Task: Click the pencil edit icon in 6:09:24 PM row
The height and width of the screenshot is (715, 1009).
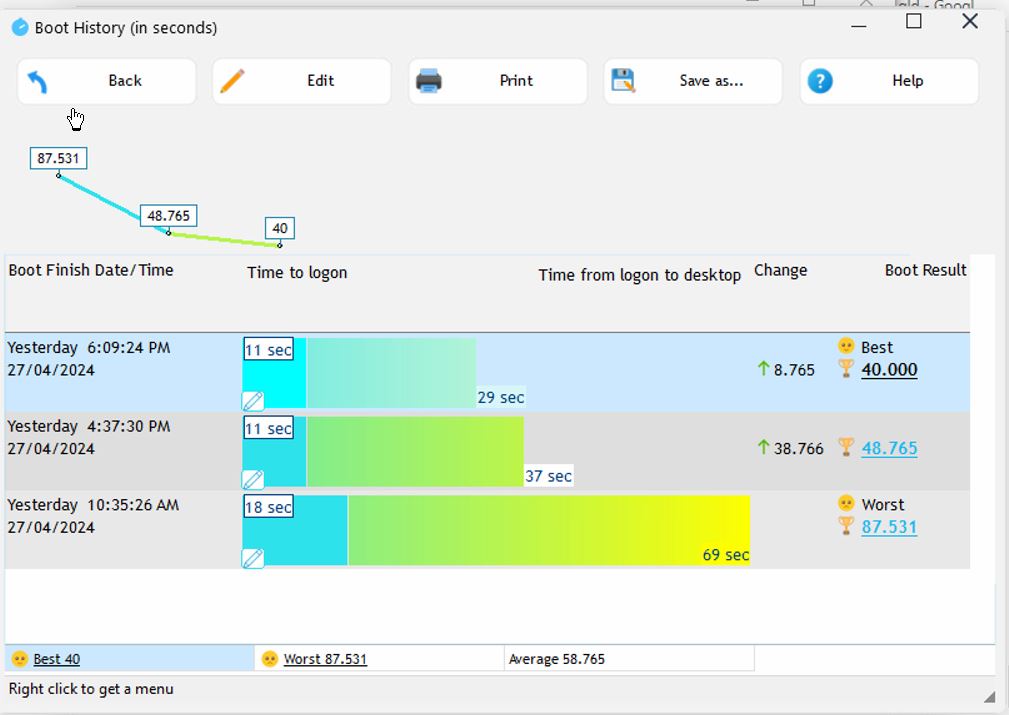Action: [x=253, y=401]
